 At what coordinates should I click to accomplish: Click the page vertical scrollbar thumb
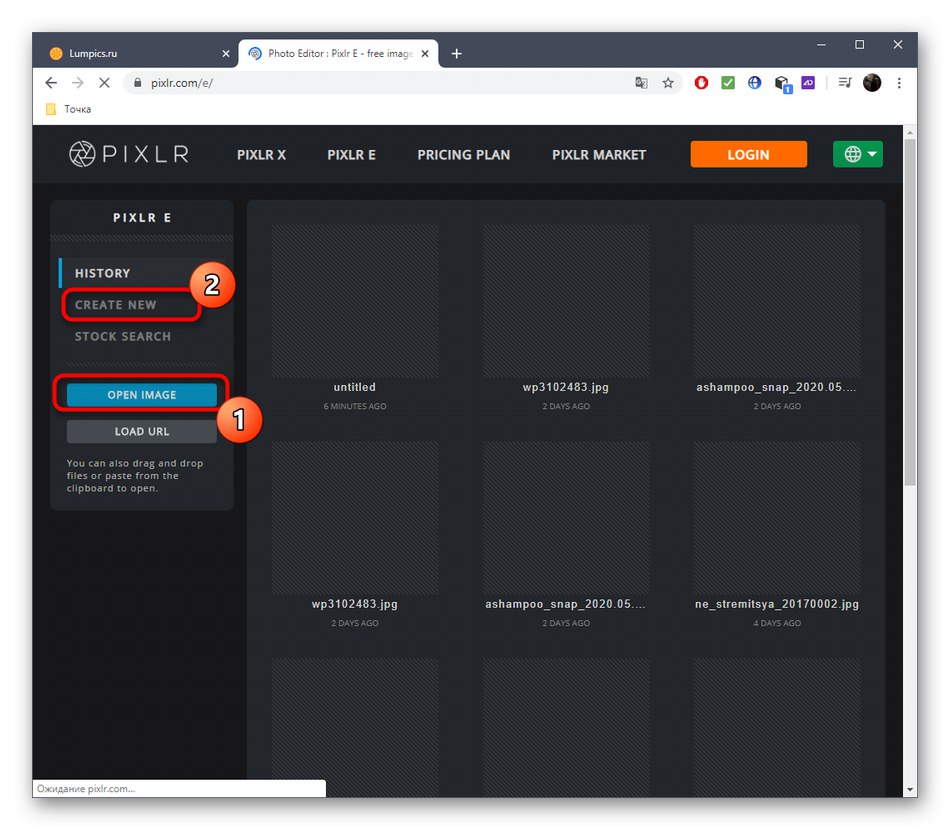point(909,312)
